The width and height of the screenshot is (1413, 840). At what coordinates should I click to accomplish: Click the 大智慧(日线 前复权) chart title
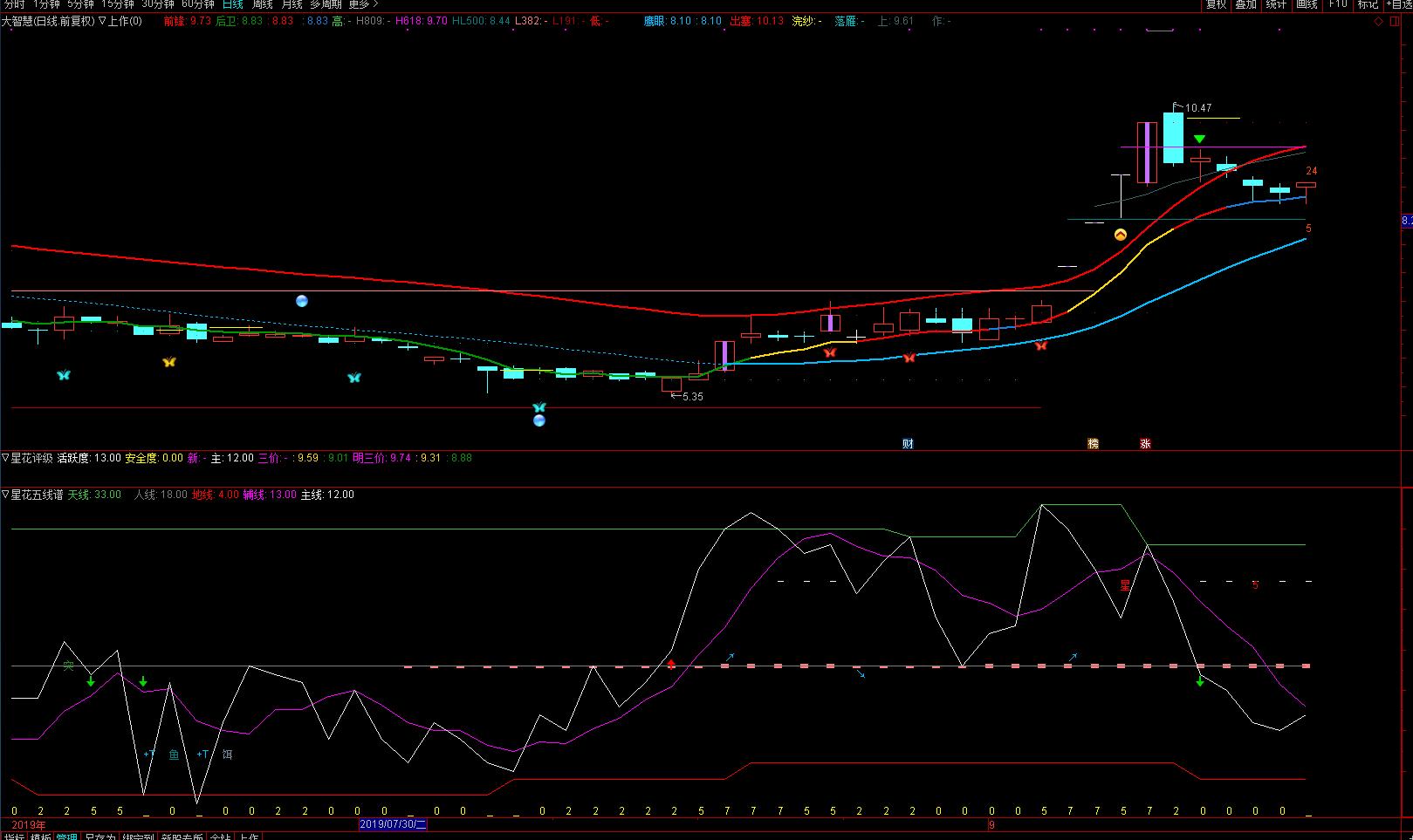click(x=47, y=21)
